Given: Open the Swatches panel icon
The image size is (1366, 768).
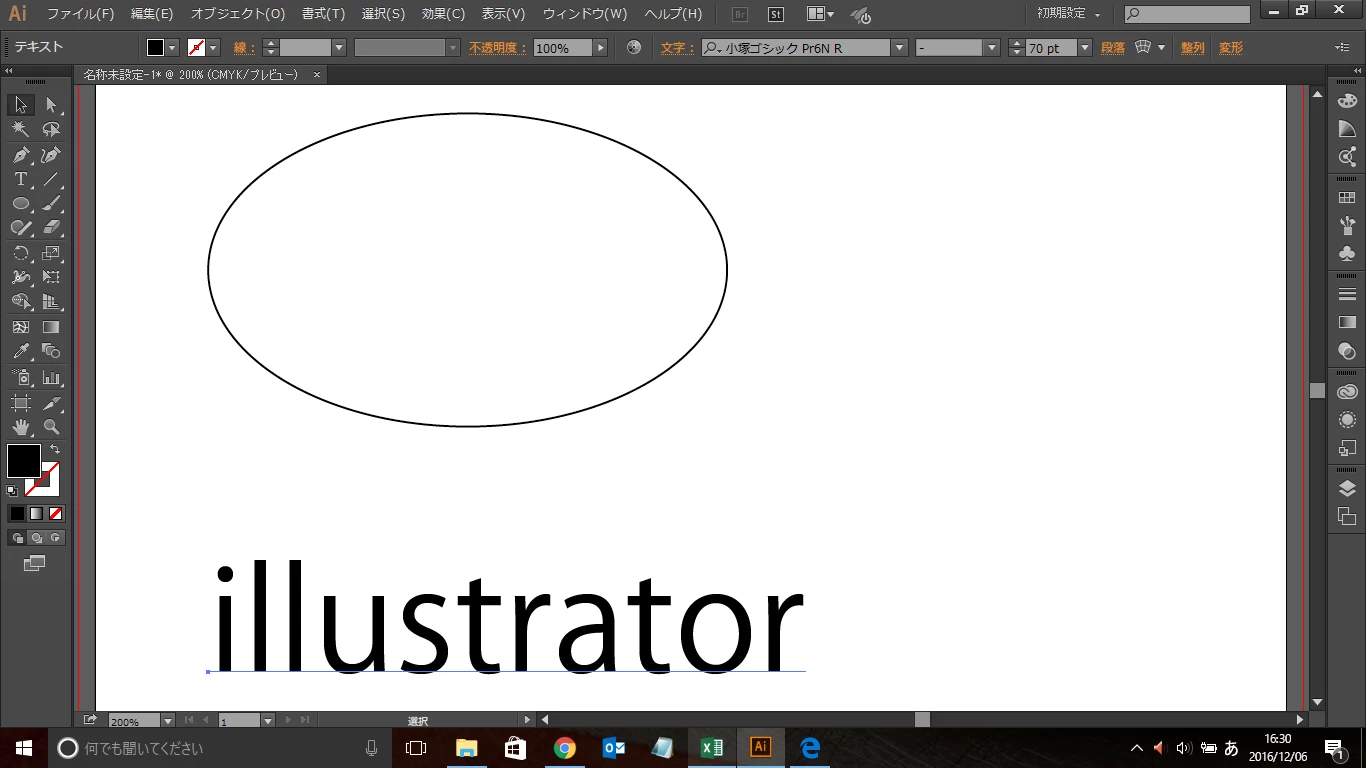Looking at the screenshot, I should (x=1347, y=198).
